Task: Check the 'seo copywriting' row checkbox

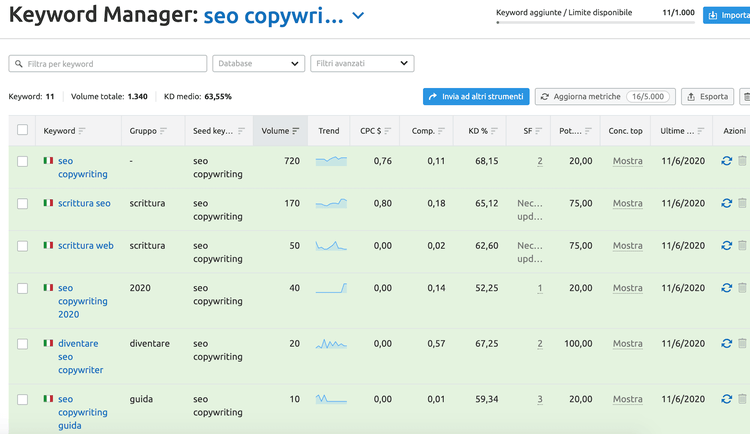Action: [x=22, y=161]
